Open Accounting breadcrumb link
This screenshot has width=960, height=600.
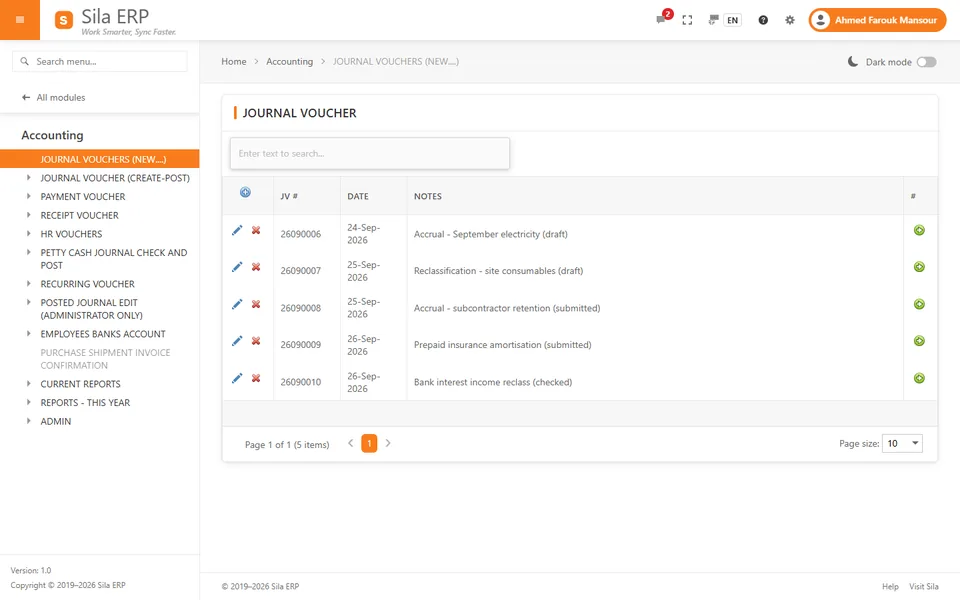290,62
